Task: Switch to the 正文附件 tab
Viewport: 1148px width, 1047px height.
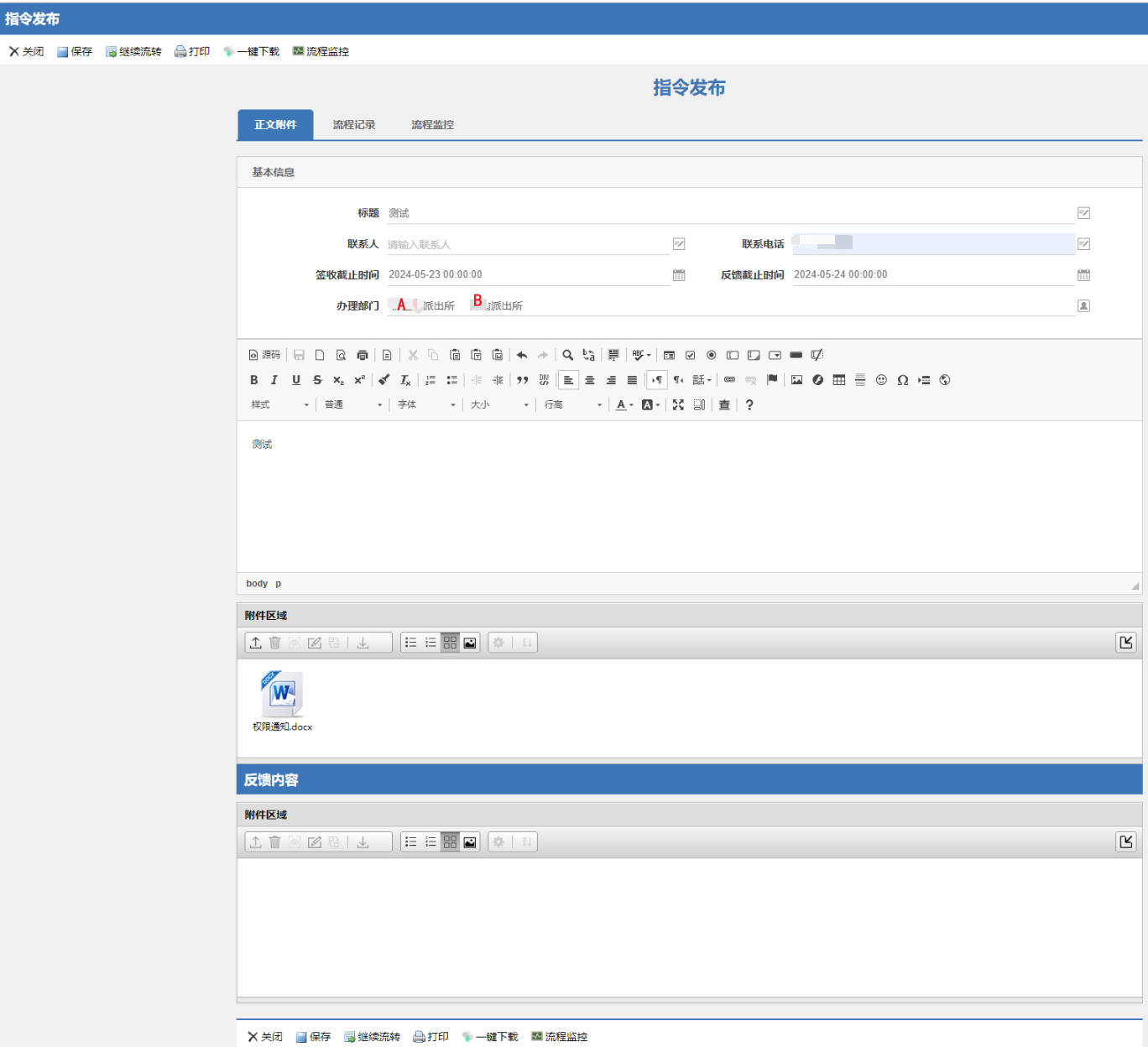Action: click(x=275, y=125)
